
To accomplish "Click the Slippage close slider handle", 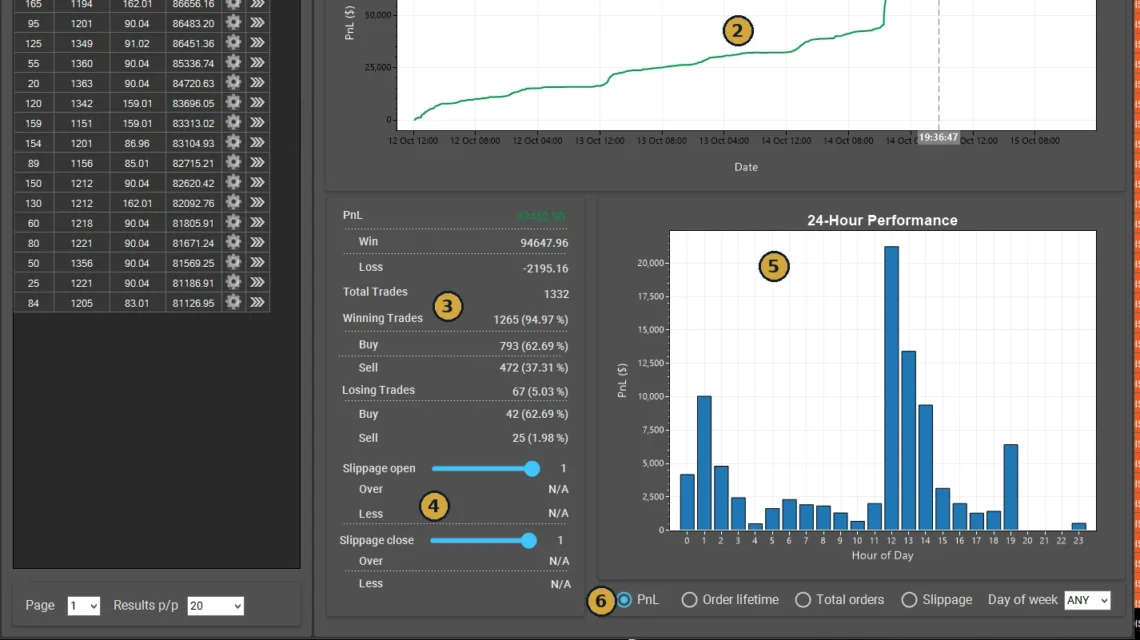I will pos(529,540).
